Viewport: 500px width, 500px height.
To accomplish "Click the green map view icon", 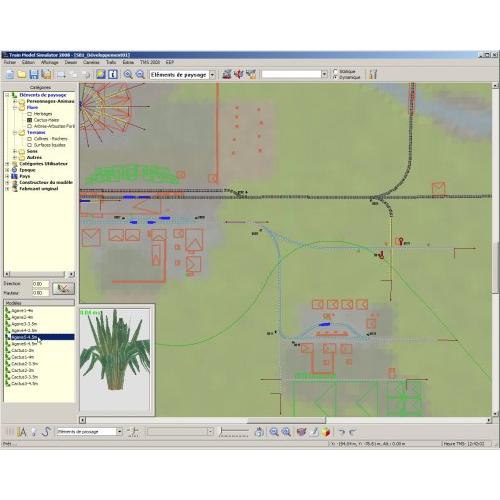I will point(100,74).
